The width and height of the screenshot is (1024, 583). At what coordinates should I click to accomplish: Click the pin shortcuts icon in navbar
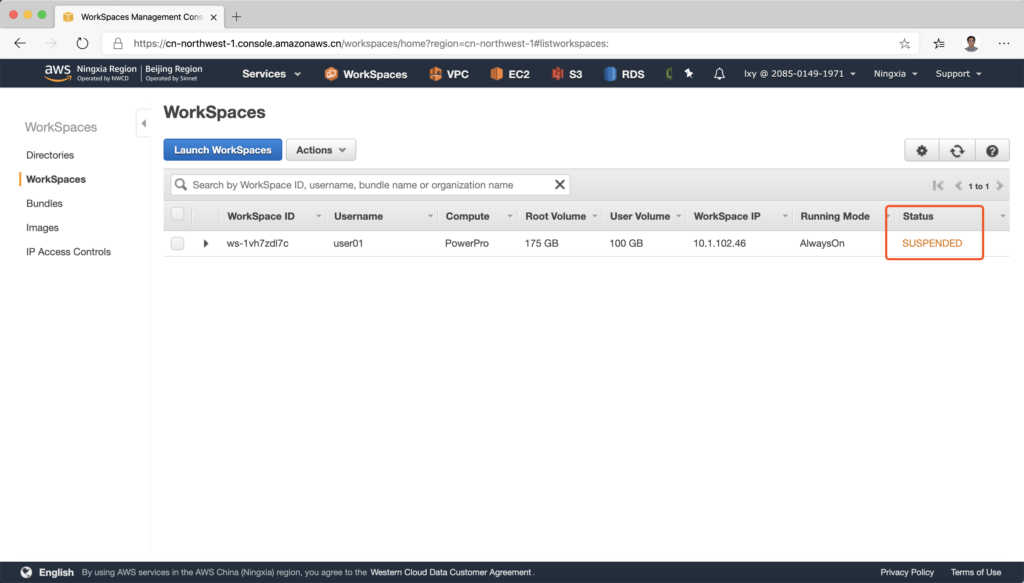(688, 74)
